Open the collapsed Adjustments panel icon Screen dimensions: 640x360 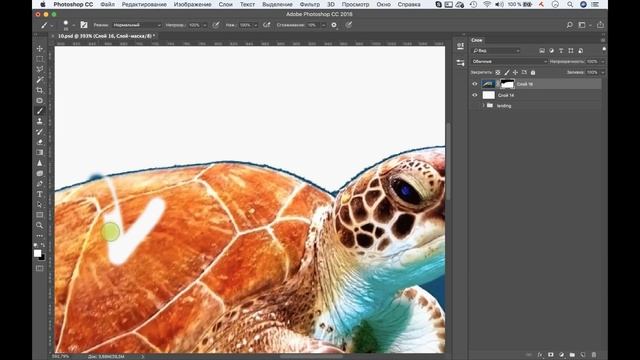click(460, 63)
